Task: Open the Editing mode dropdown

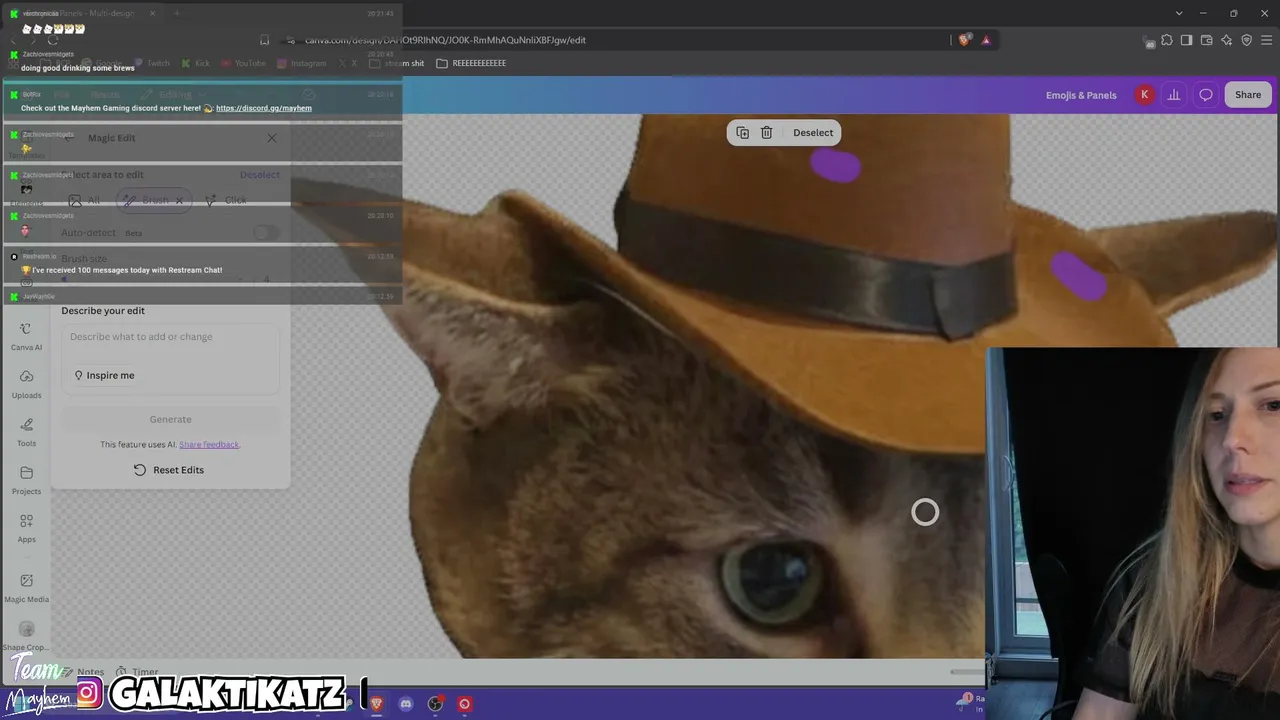Action: (175, 95)
